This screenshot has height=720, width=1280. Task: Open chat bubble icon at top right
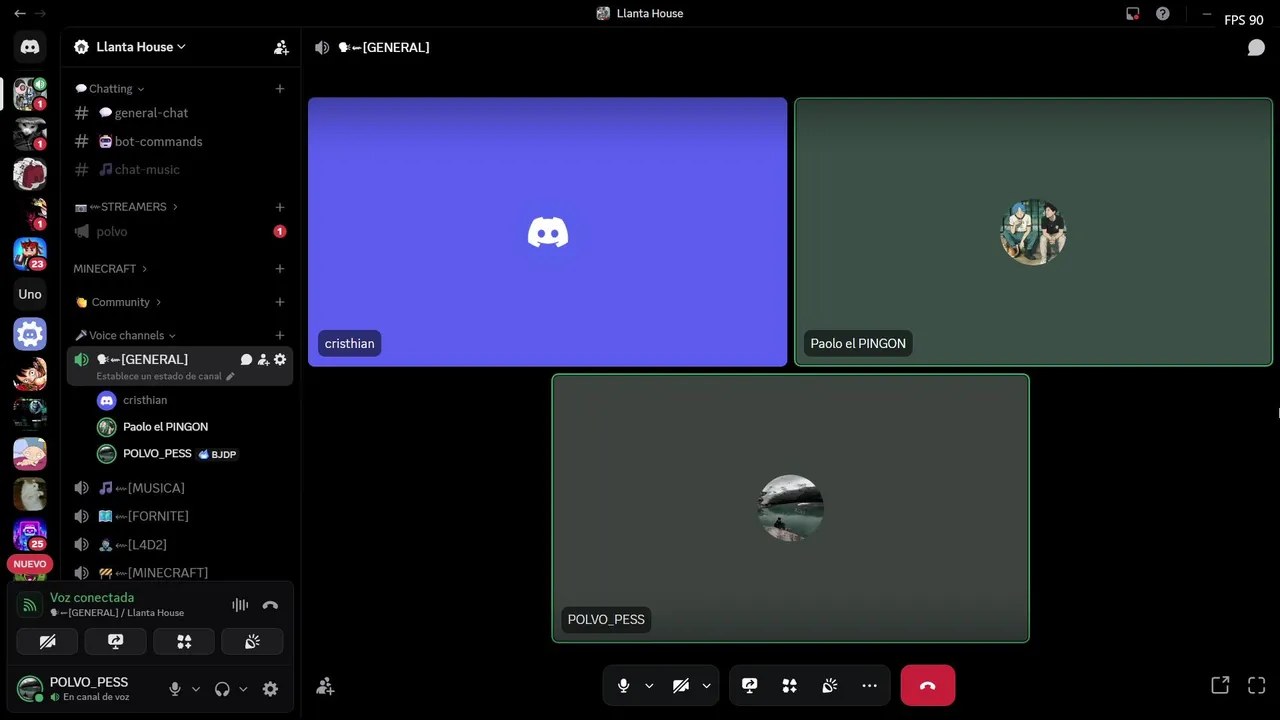(x=1256, y=47)
